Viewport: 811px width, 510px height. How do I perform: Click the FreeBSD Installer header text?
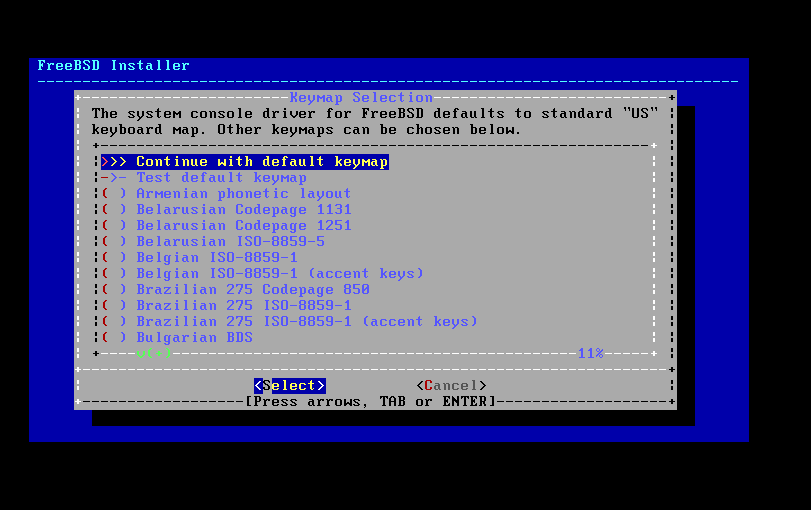(x=114, y=66)
